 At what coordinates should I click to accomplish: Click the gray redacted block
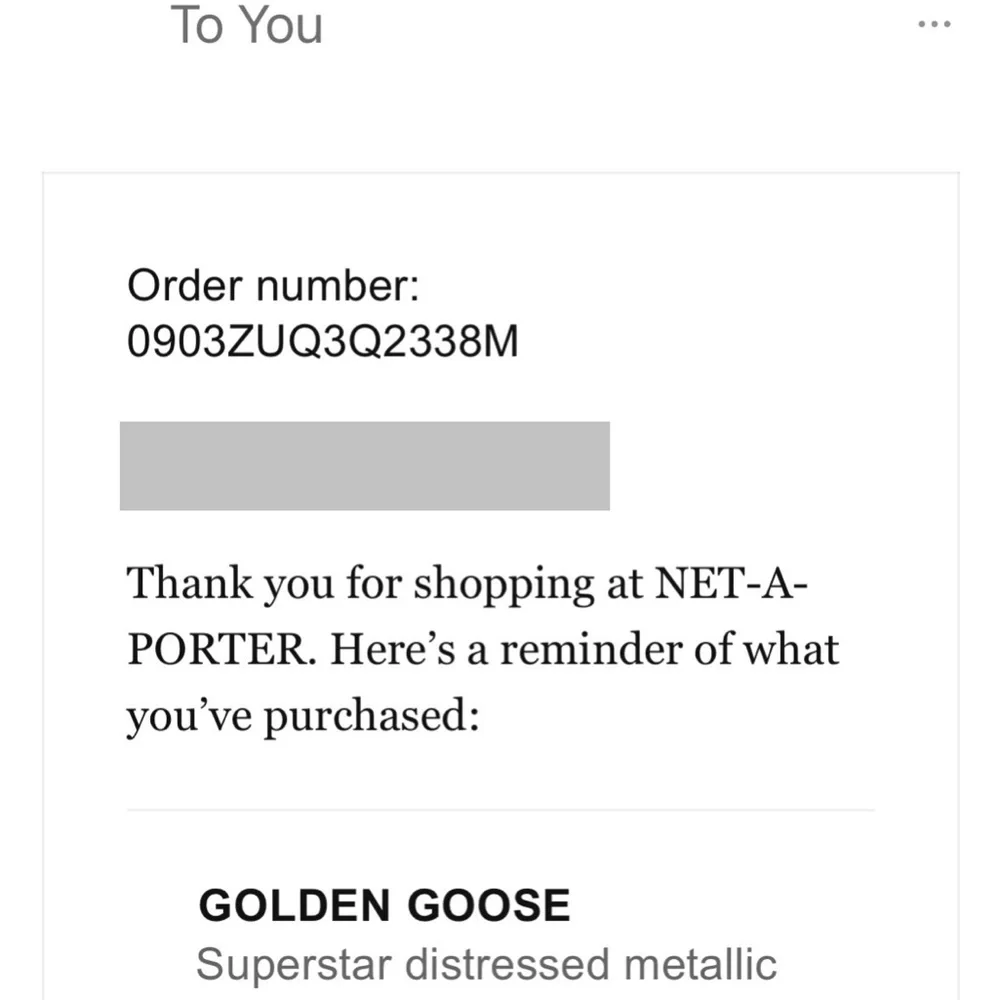364,466
